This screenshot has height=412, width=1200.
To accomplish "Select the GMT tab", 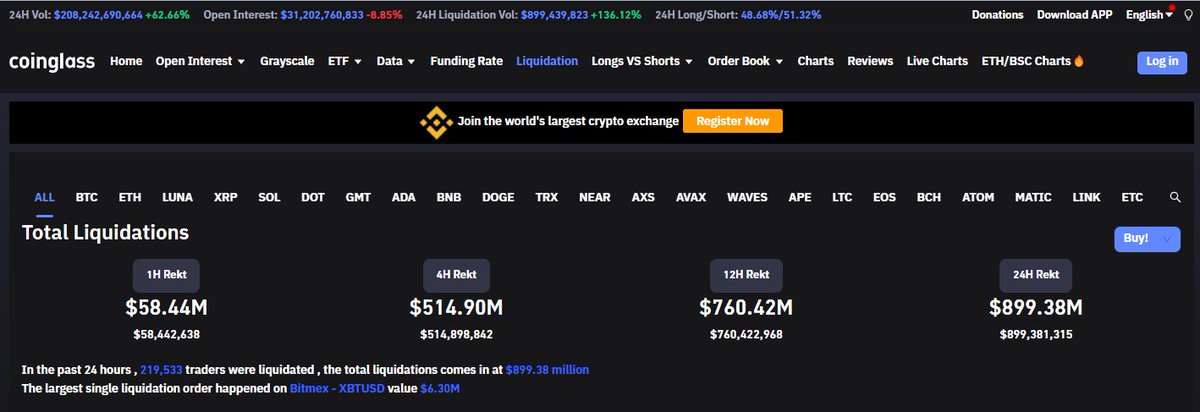I will click(x=358, y=198).
